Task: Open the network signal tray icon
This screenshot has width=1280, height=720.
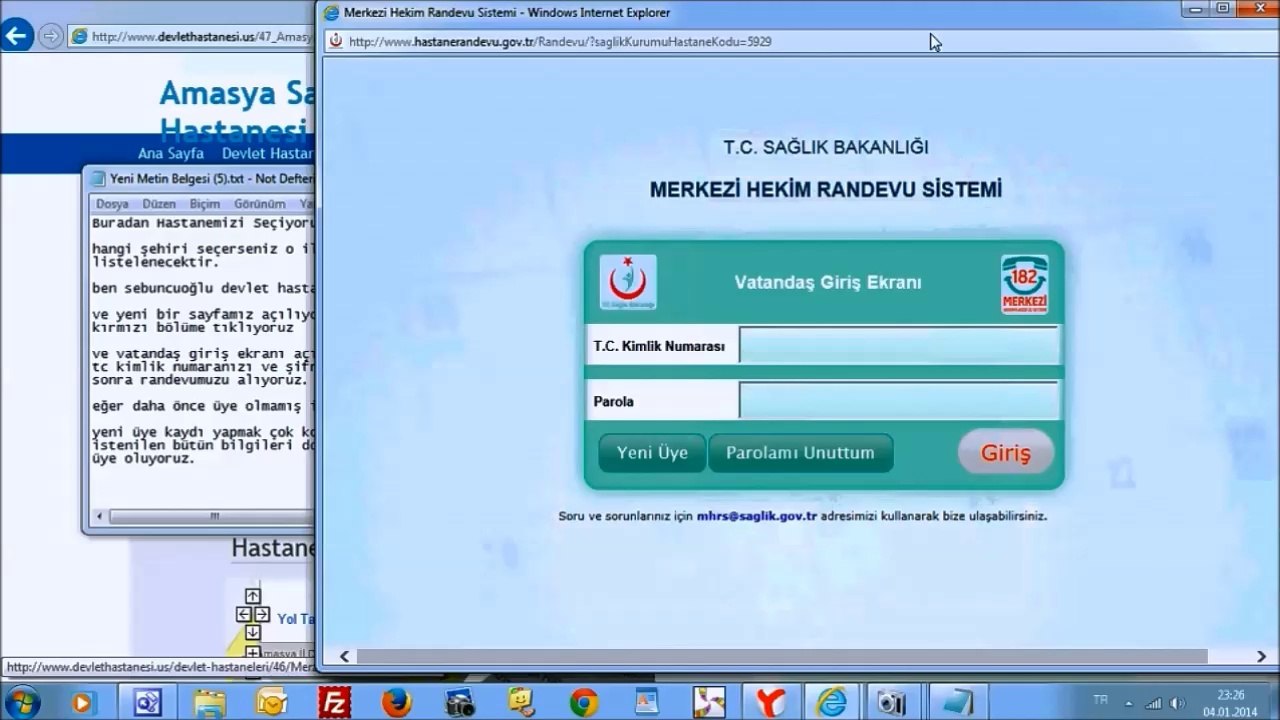Action: [1154, 703]
